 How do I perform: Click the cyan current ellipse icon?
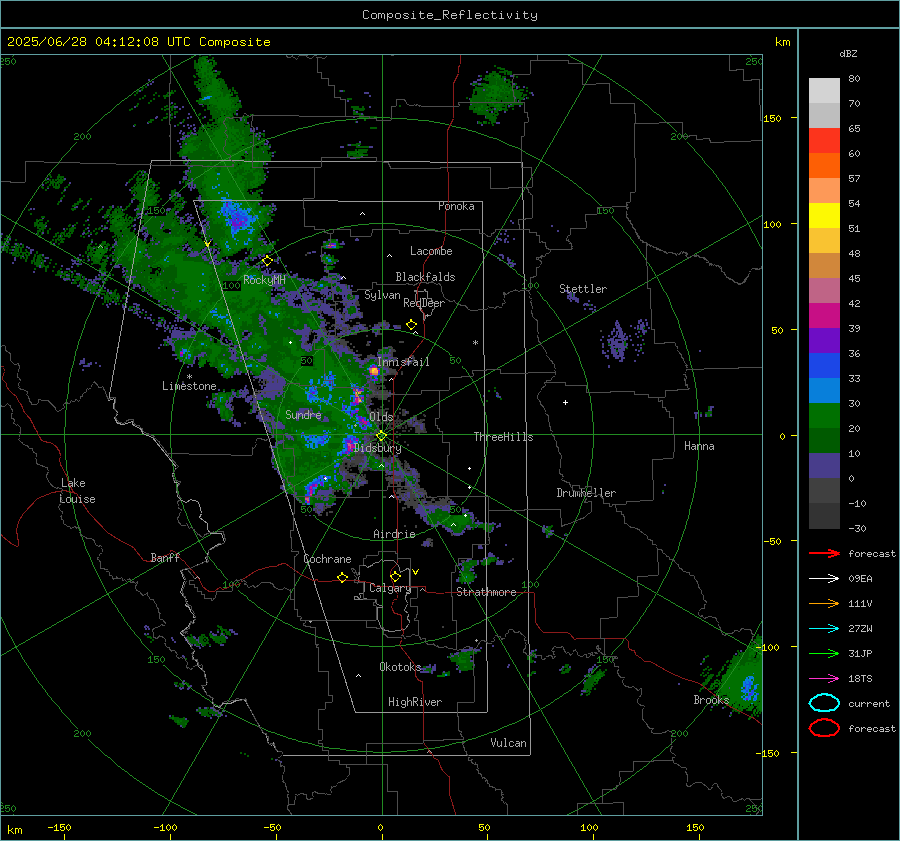pos(824,703)
